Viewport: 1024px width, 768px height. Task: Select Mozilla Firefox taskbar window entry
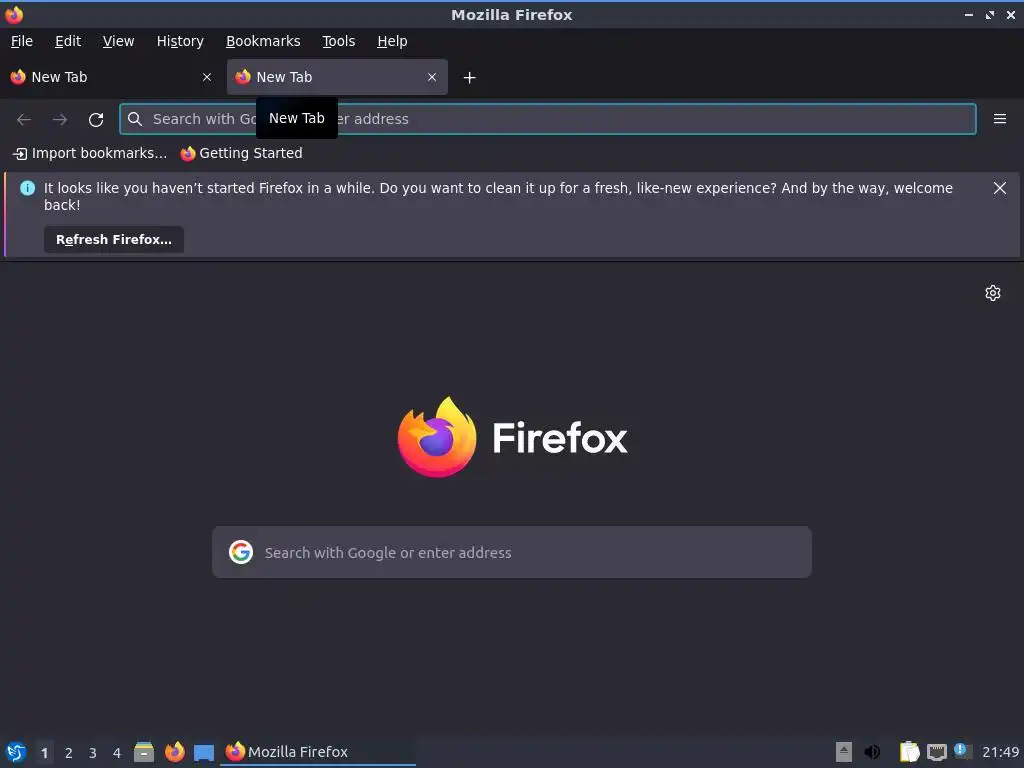point(317,752)
